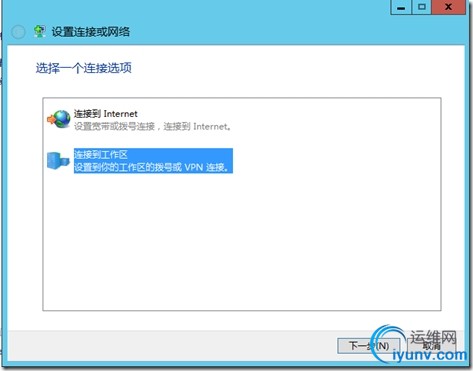
Task: Click the network setup wizard title icon
Action: pos(40,31)
